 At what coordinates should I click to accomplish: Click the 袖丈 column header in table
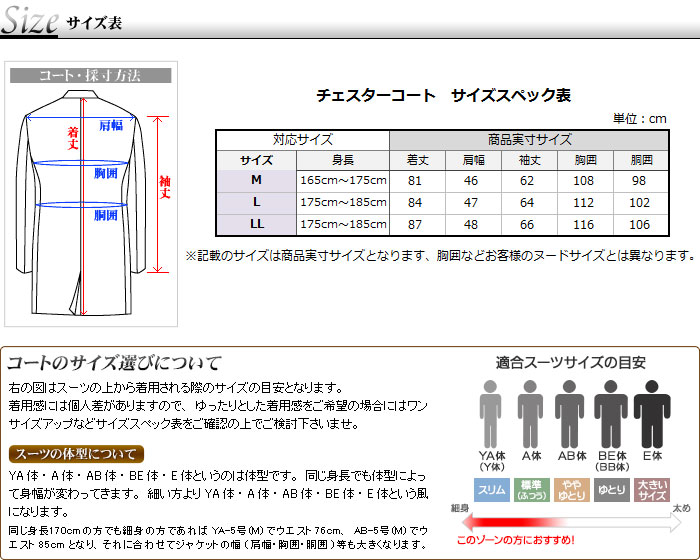tap(529, 160)
